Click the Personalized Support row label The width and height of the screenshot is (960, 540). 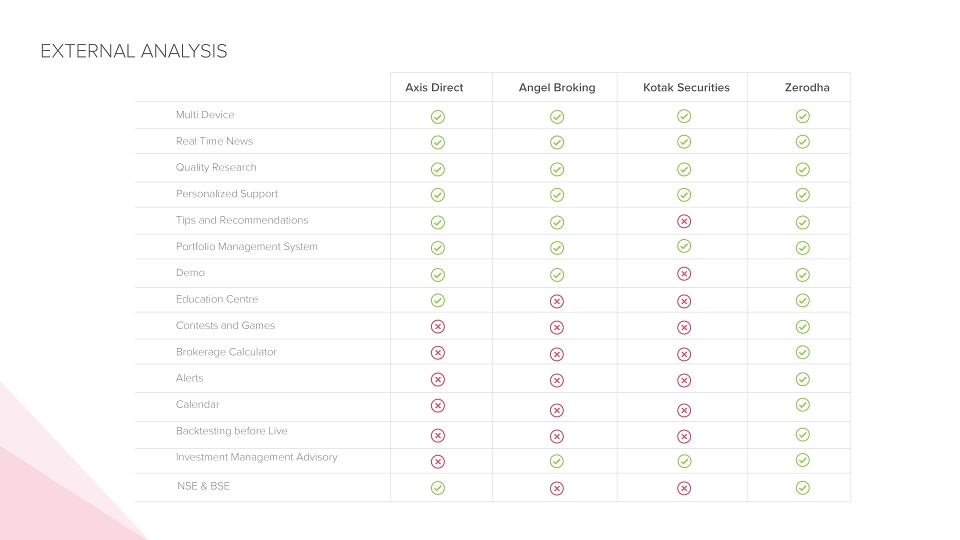[227, 194]
